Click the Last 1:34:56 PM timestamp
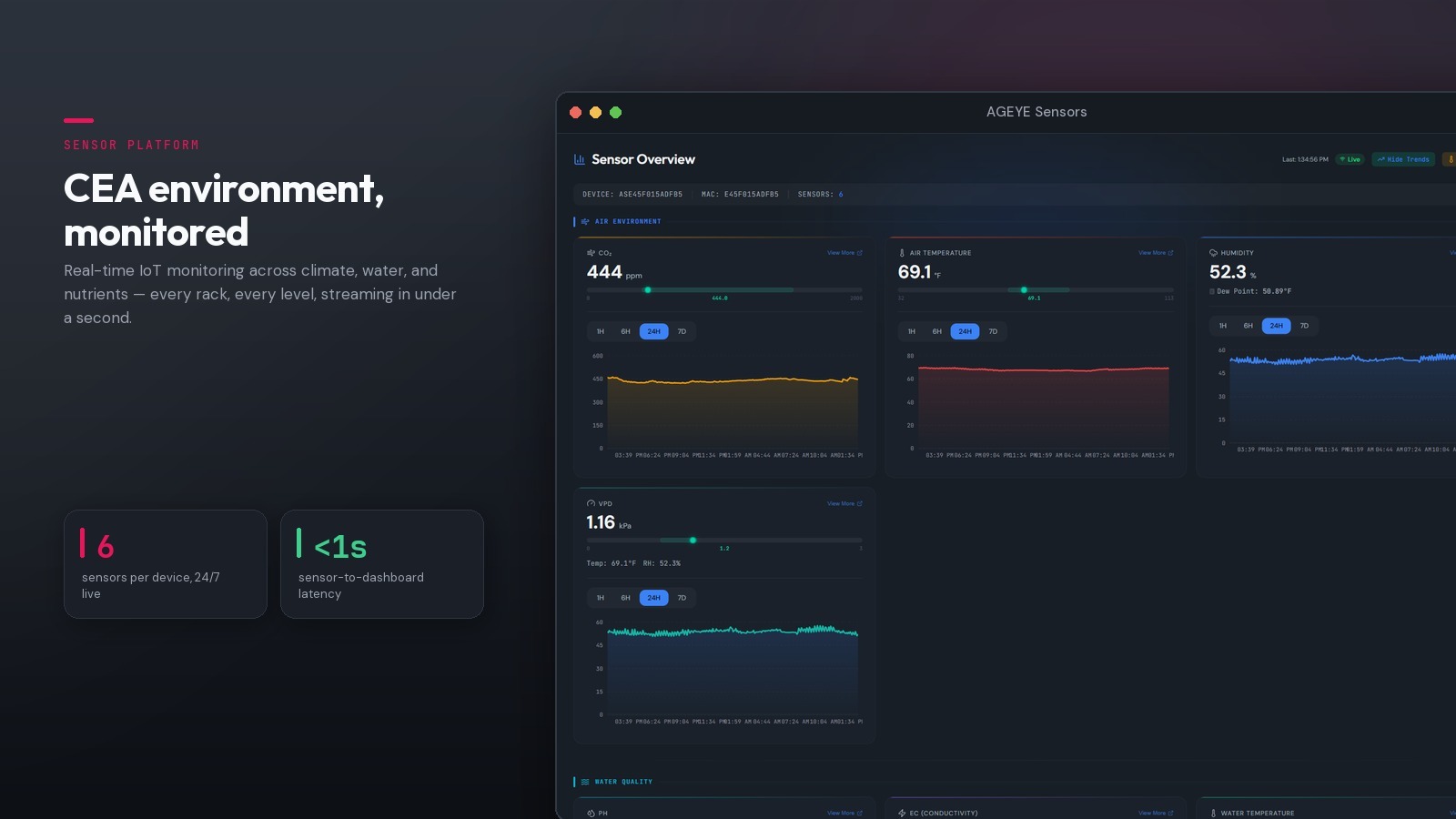 click(x=1305, y=159)
